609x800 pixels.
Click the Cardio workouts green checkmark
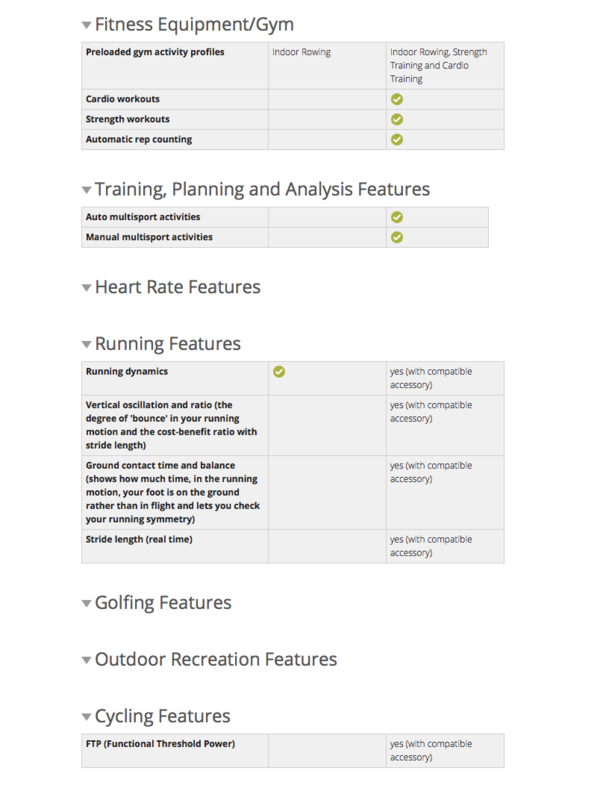click(x=397, y=99)
